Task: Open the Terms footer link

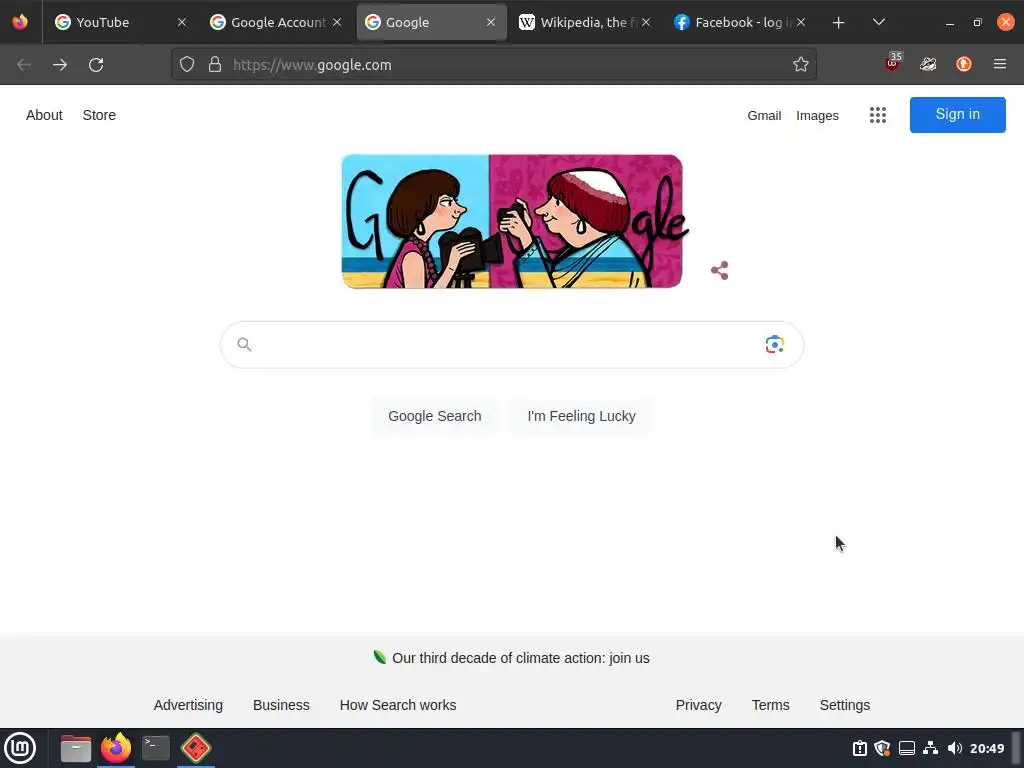Action: pyautogui.click(x=771, y=705)
